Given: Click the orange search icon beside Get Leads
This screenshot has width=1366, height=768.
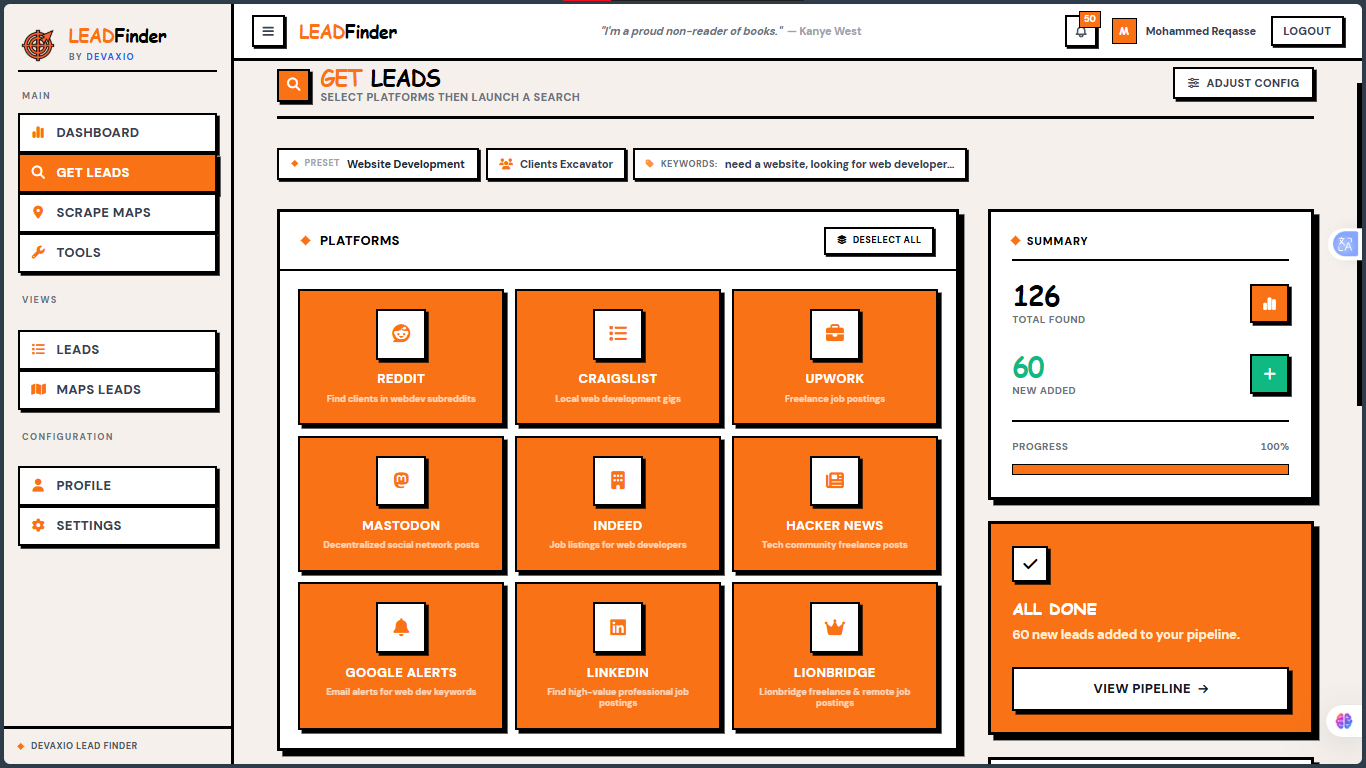Looking at the screenshot, I should [293, 85].
